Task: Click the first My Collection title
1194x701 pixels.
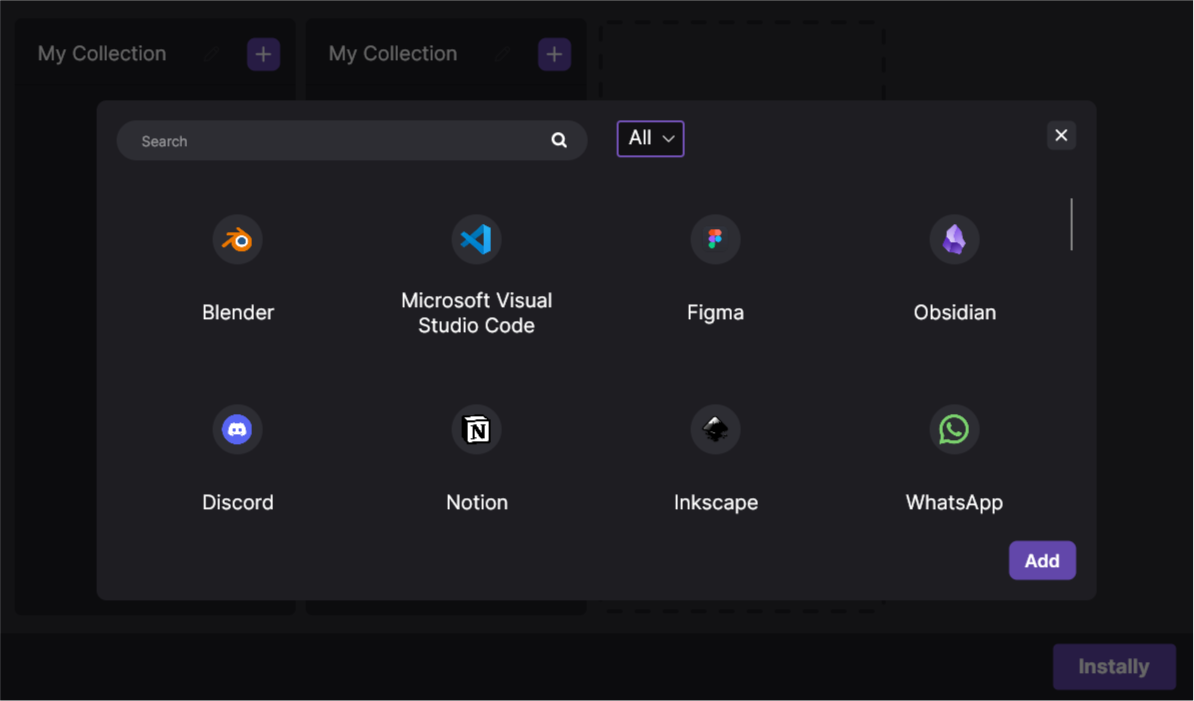Action: 102,54
